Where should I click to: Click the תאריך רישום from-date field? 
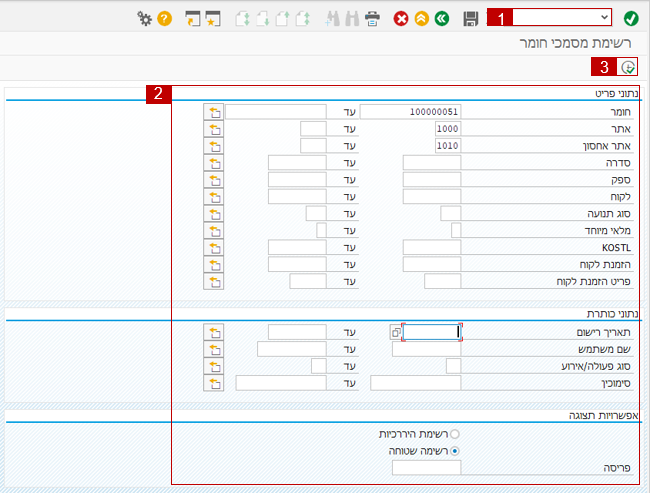click(x=432, y=333)
